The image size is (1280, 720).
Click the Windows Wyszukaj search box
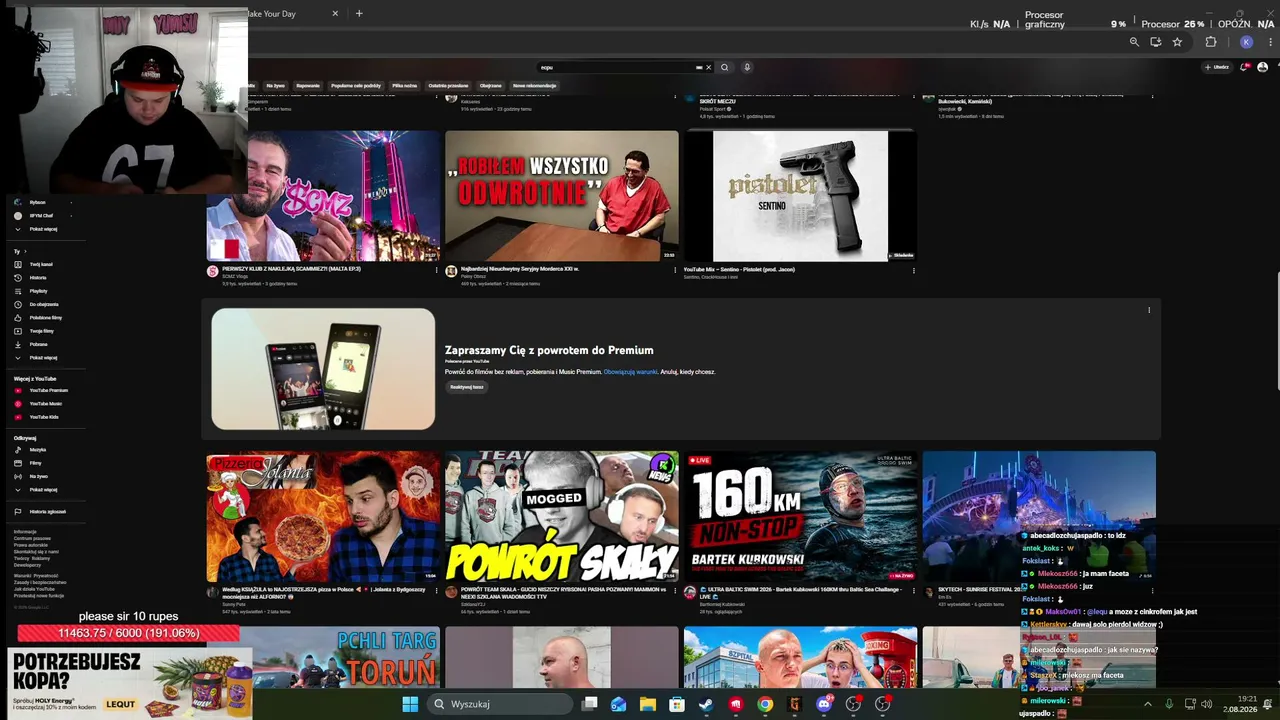click(501, 704)
